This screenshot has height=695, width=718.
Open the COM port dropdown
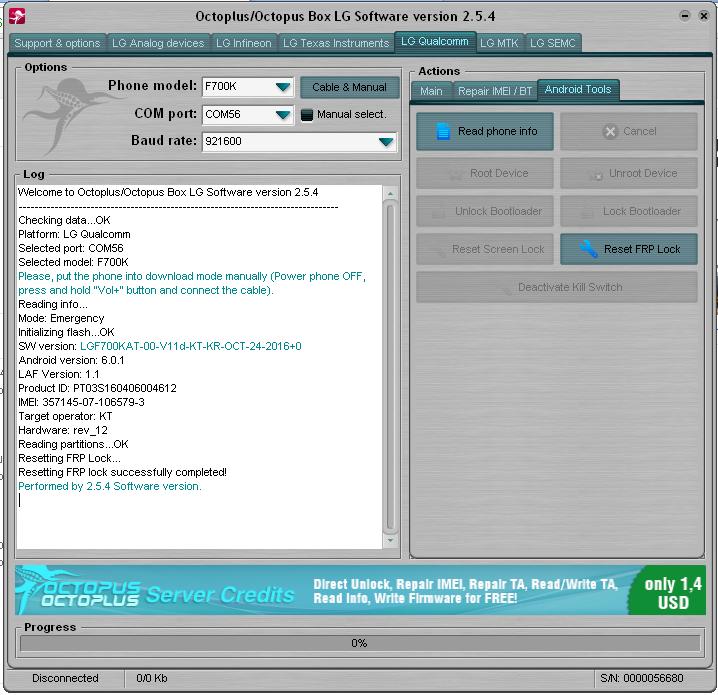tap(283, 114)
